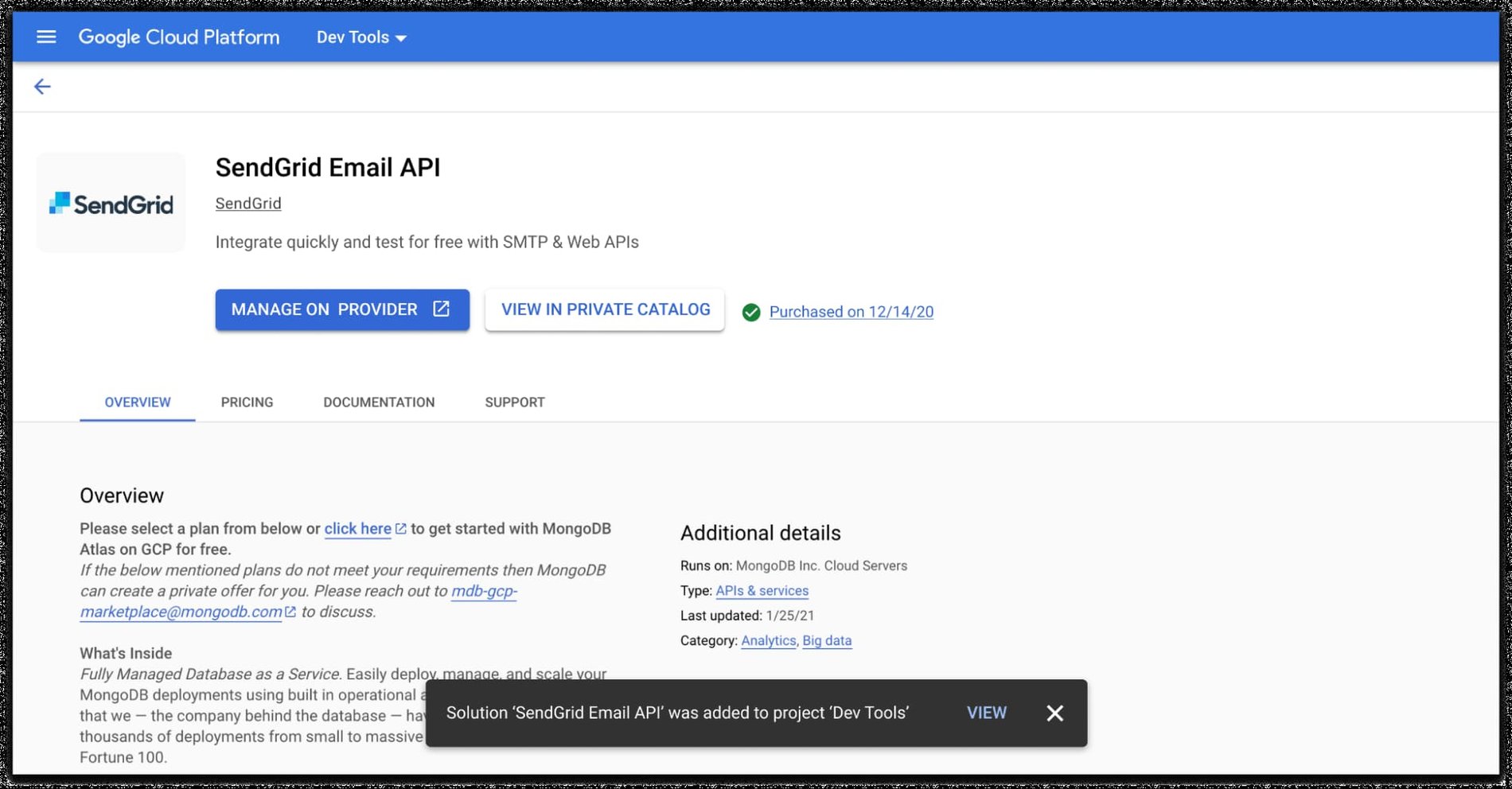Open the Big data category link

[827, 641]
